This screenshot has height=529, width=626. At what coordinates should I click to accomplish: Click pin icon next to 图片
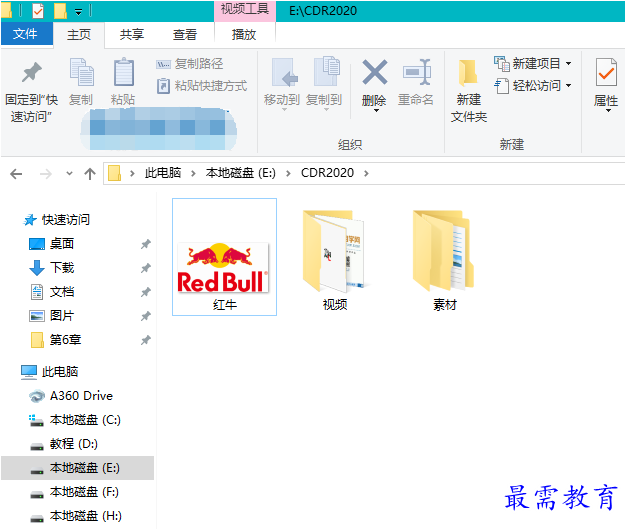pyautogui.click(x=146, y=316)
